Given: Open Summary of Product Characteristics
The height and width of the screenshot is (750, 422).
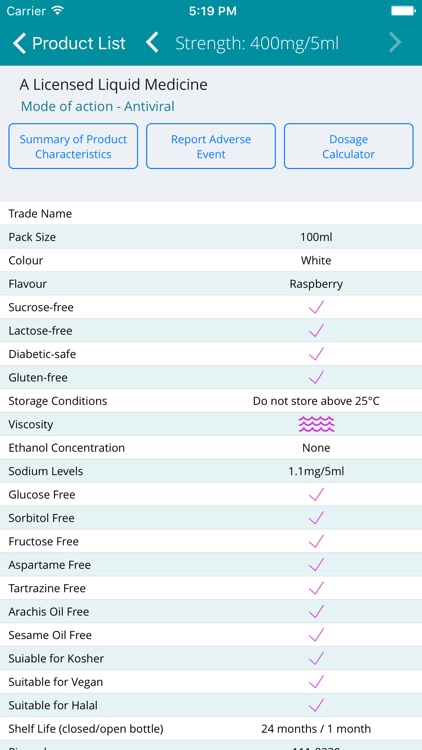Looking at the screenshot, I should 73,146.
